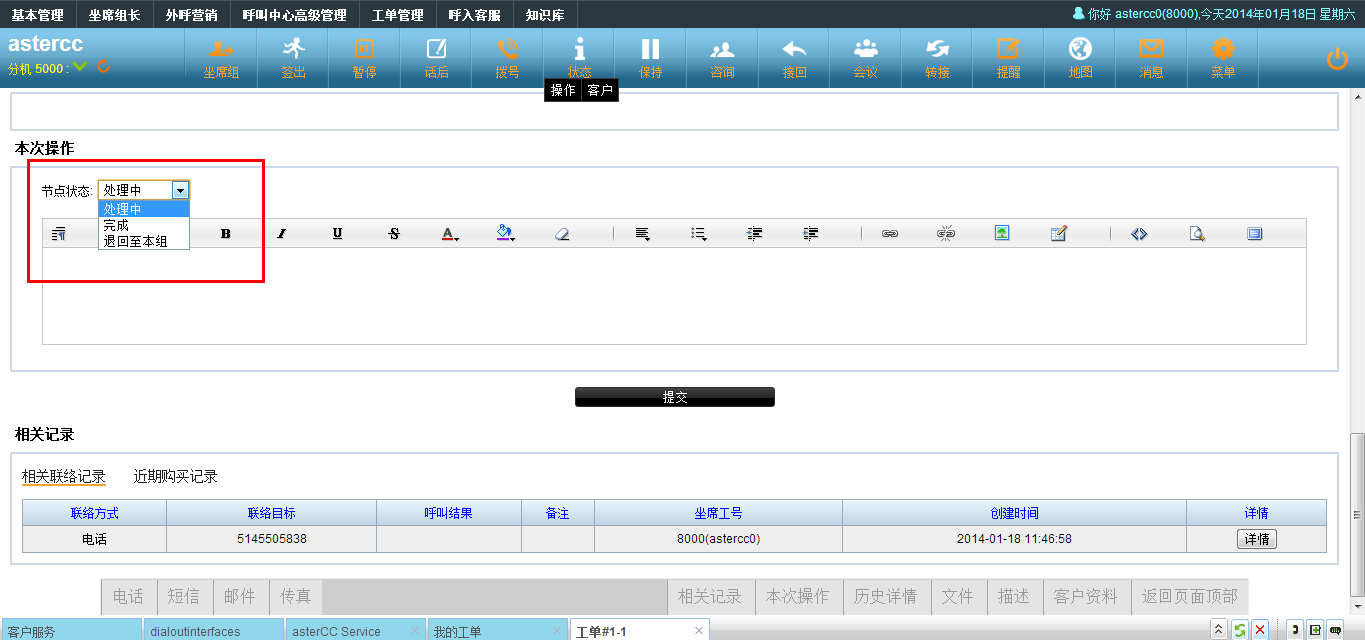
Task: Choose 退回至本组 from the dropdown list
Action: coord(135,241)
